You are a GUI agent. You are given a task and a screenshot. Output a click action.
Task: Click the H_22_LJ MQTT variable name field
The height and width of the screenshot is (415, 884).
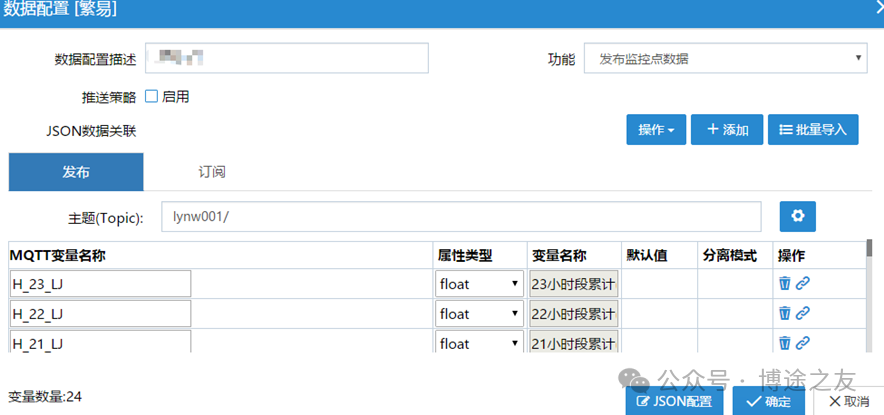pos(100,314)
